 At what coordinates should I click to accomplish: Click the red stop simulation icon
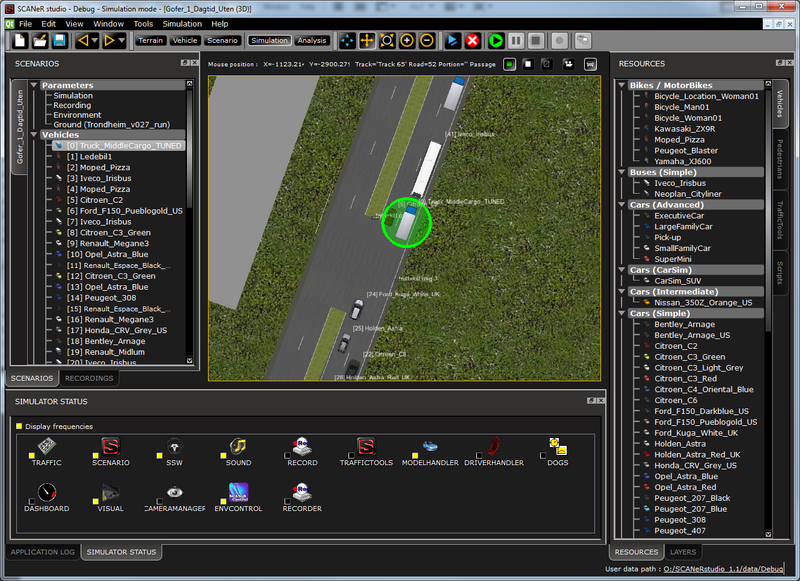click(472, 41)
